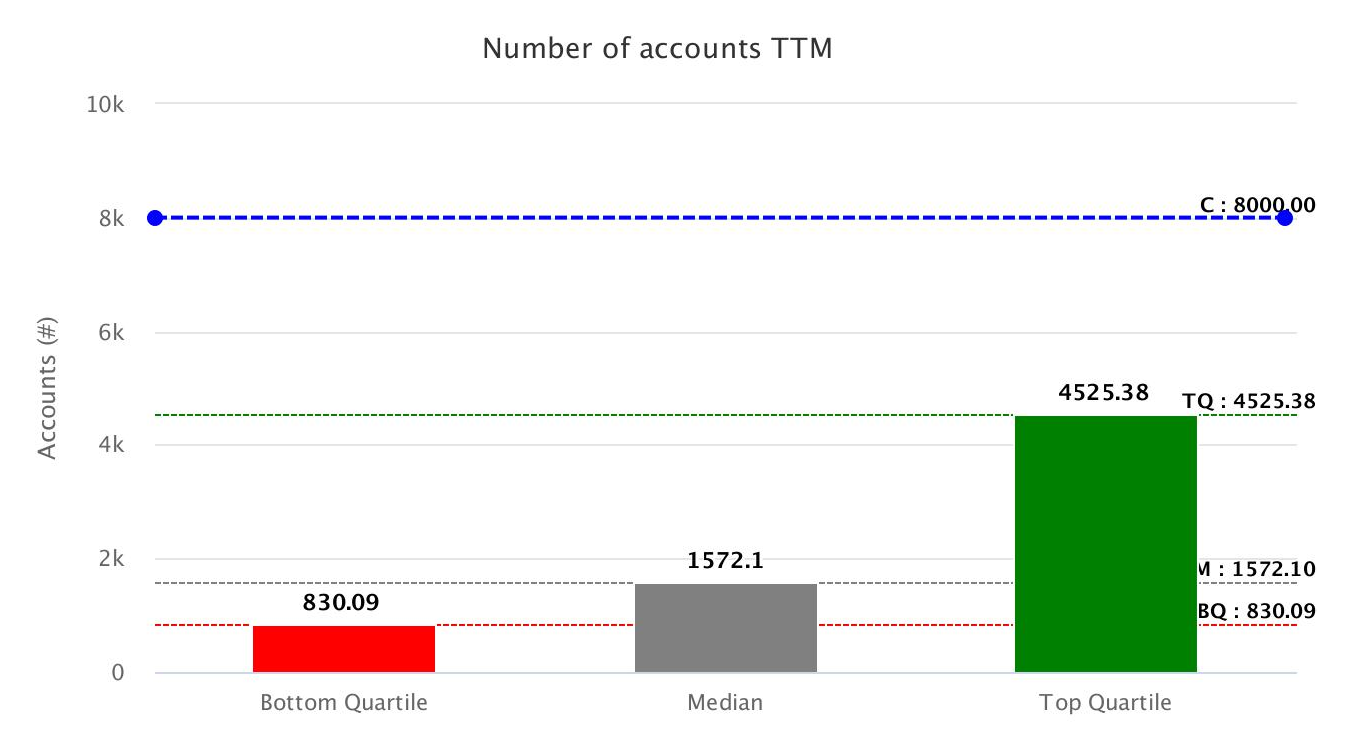Click the "C : 8000.00" line label
Viewport: 1352px width, 755px height.
[1257, 205]
